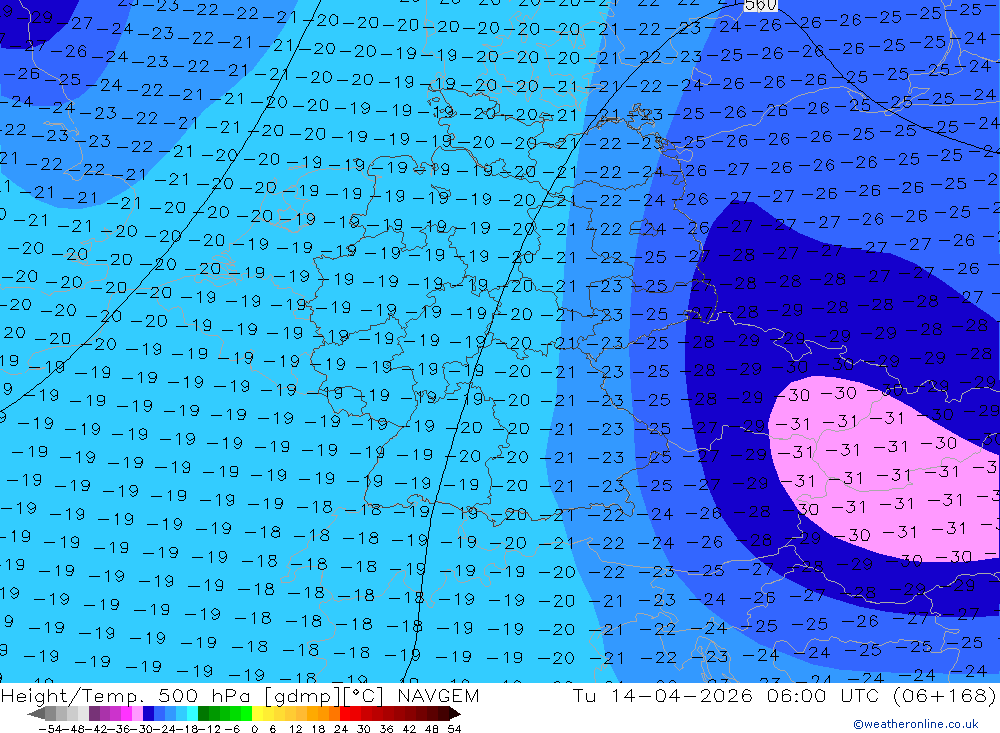This screenshot has height=733, width=1000.
Task: Click the '[gdmp]' unit label in title
Action: (x=303, y=696)
